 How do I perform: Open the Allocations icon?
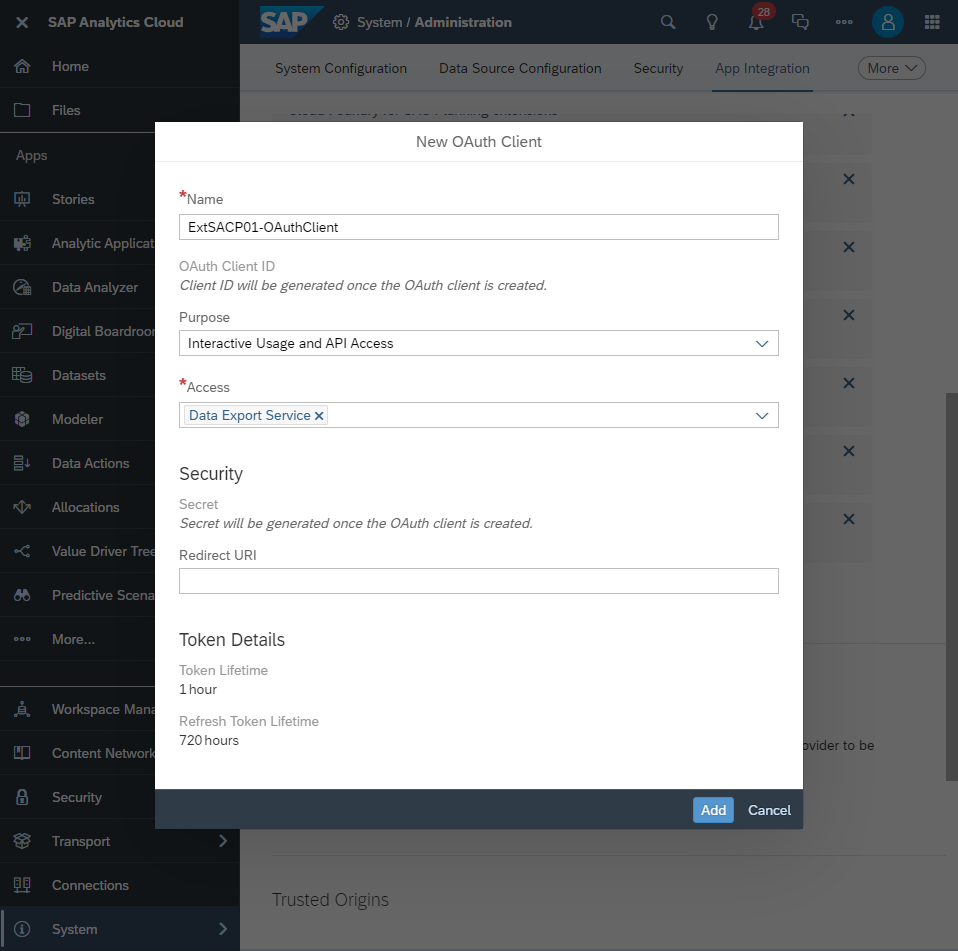tap(22, 507)
